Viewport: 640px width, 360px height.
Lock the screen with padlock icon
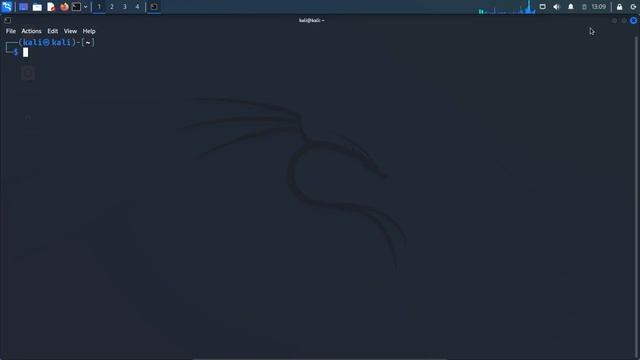[620, 7]
